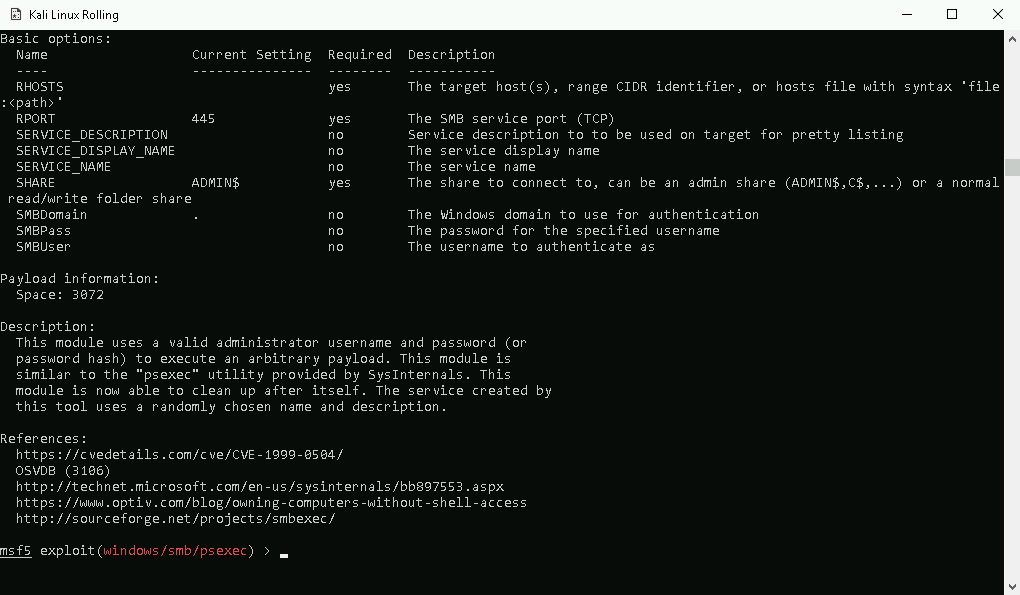Image resolution: width=1020 pixels, height=595 pixels.
Task: Click the 445 RPORT setting value
Action: [203, 119]
